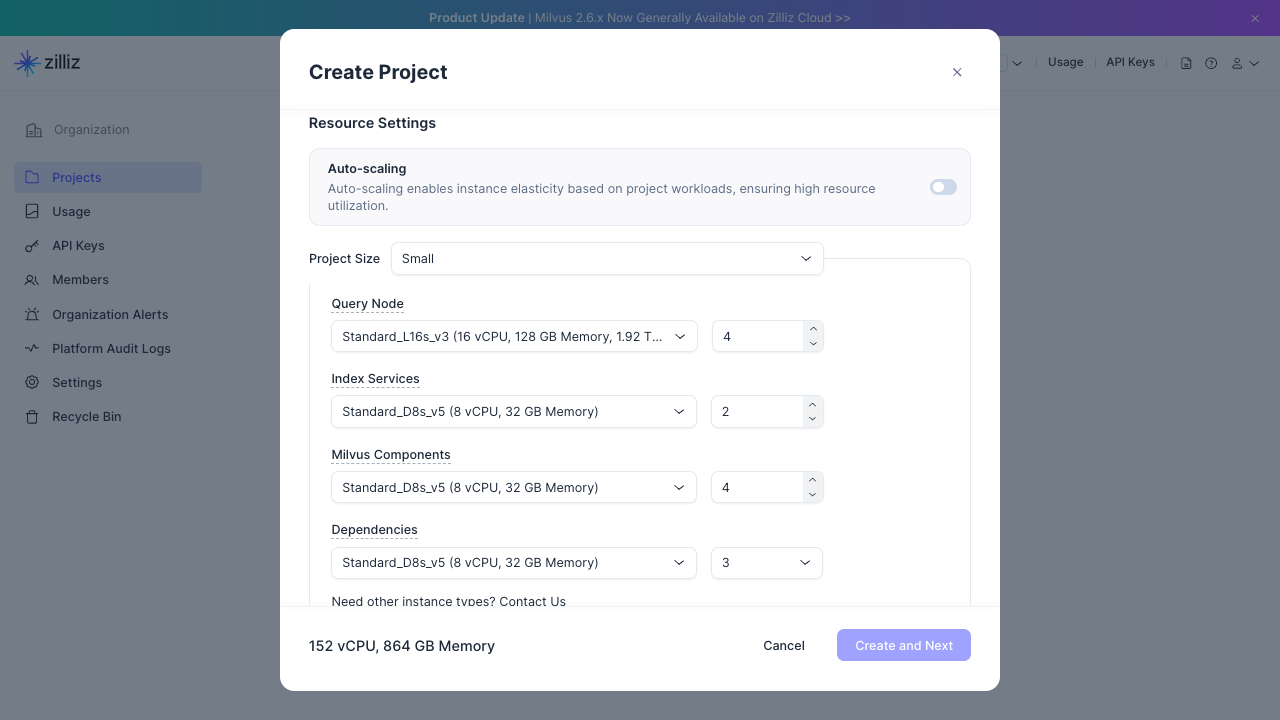Go to Organization in the sidebar
This screenshot has width=1280, height=720.
[x=91, y=130]
